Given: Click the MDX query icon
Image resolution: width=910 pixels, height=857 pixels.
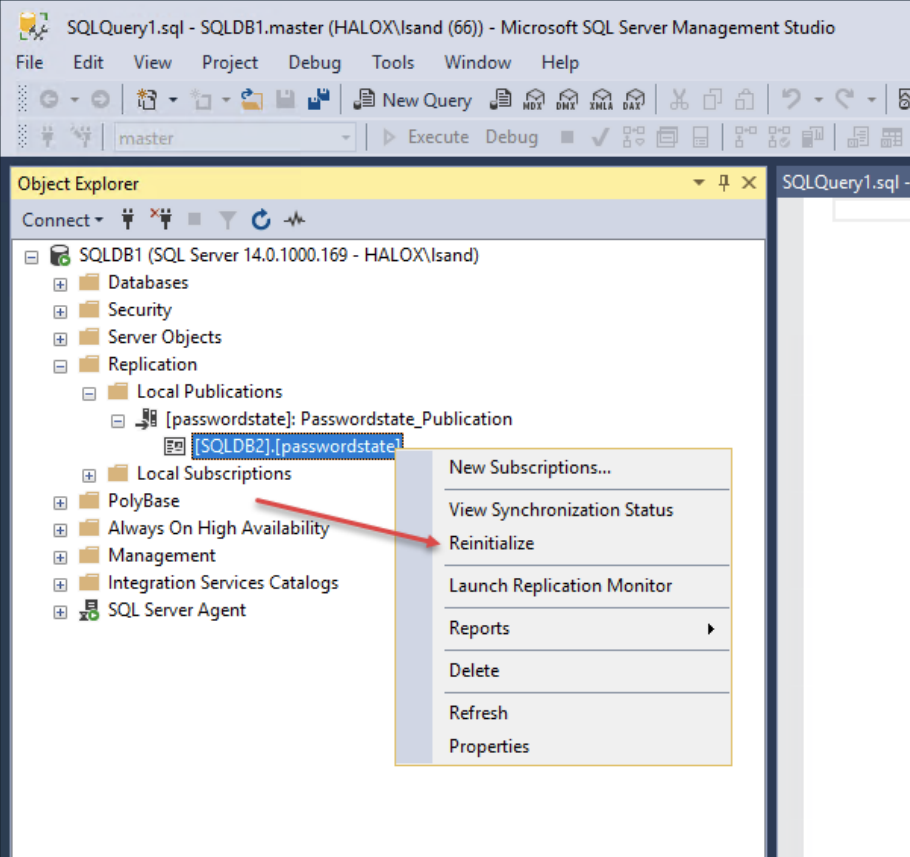Looking at the screenshot, I should pos(533,100).
